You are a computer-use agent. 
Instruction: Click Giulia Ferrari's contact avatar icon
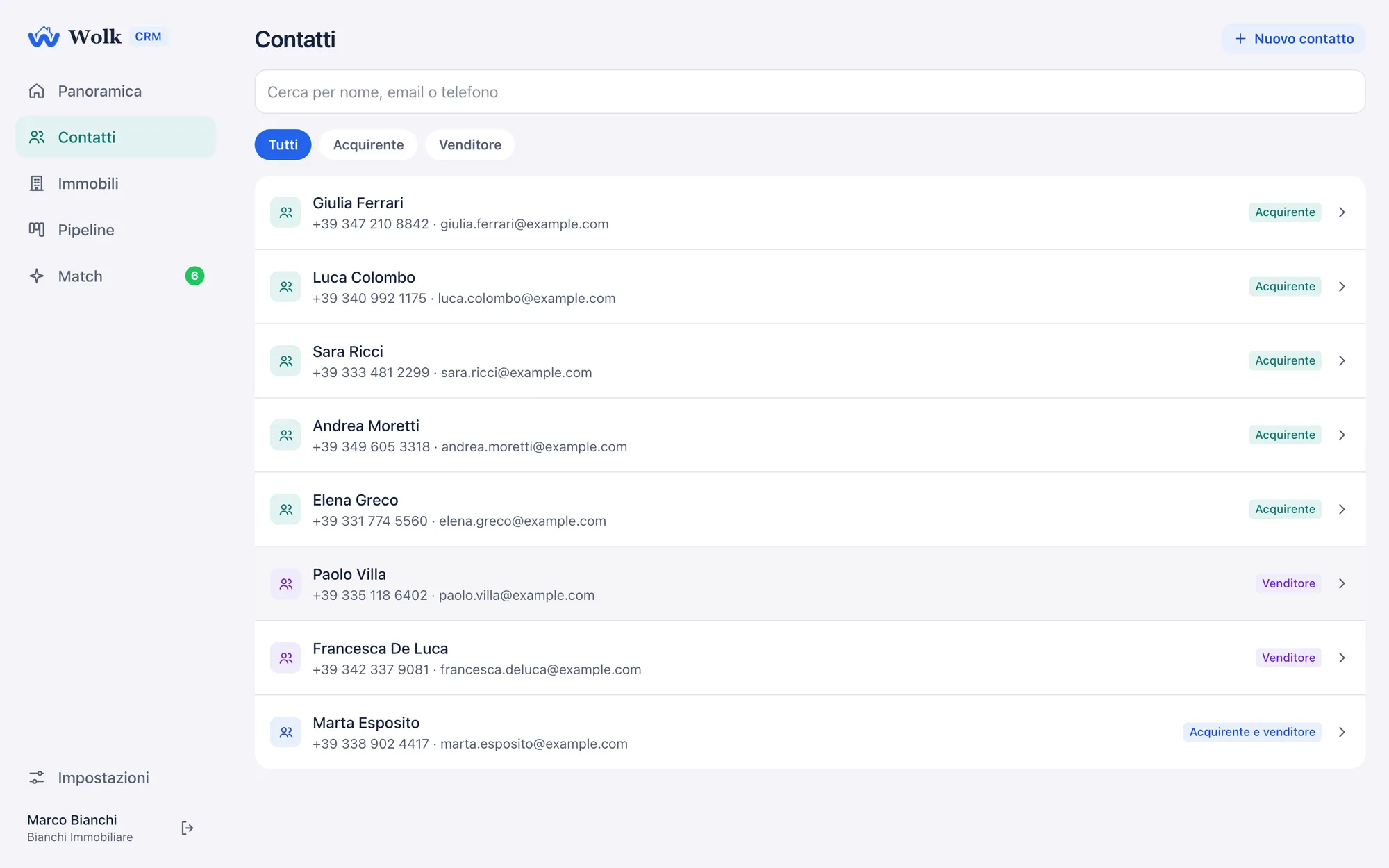click(x=285, y=212)
